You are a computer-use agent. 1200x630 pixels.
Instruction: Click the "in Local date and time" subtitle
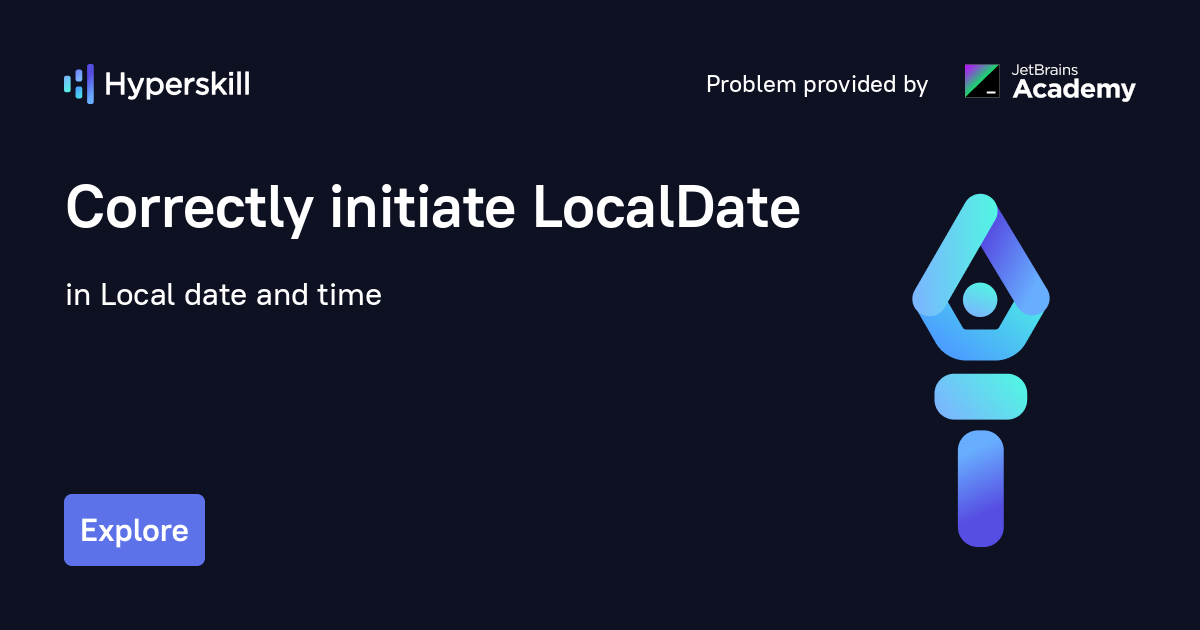point(223,296)
